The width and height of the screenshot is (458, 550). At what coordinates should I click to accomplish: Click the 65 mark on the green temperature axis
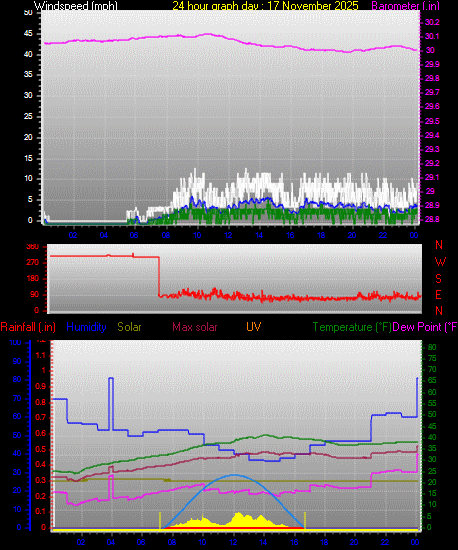(432, 381)
